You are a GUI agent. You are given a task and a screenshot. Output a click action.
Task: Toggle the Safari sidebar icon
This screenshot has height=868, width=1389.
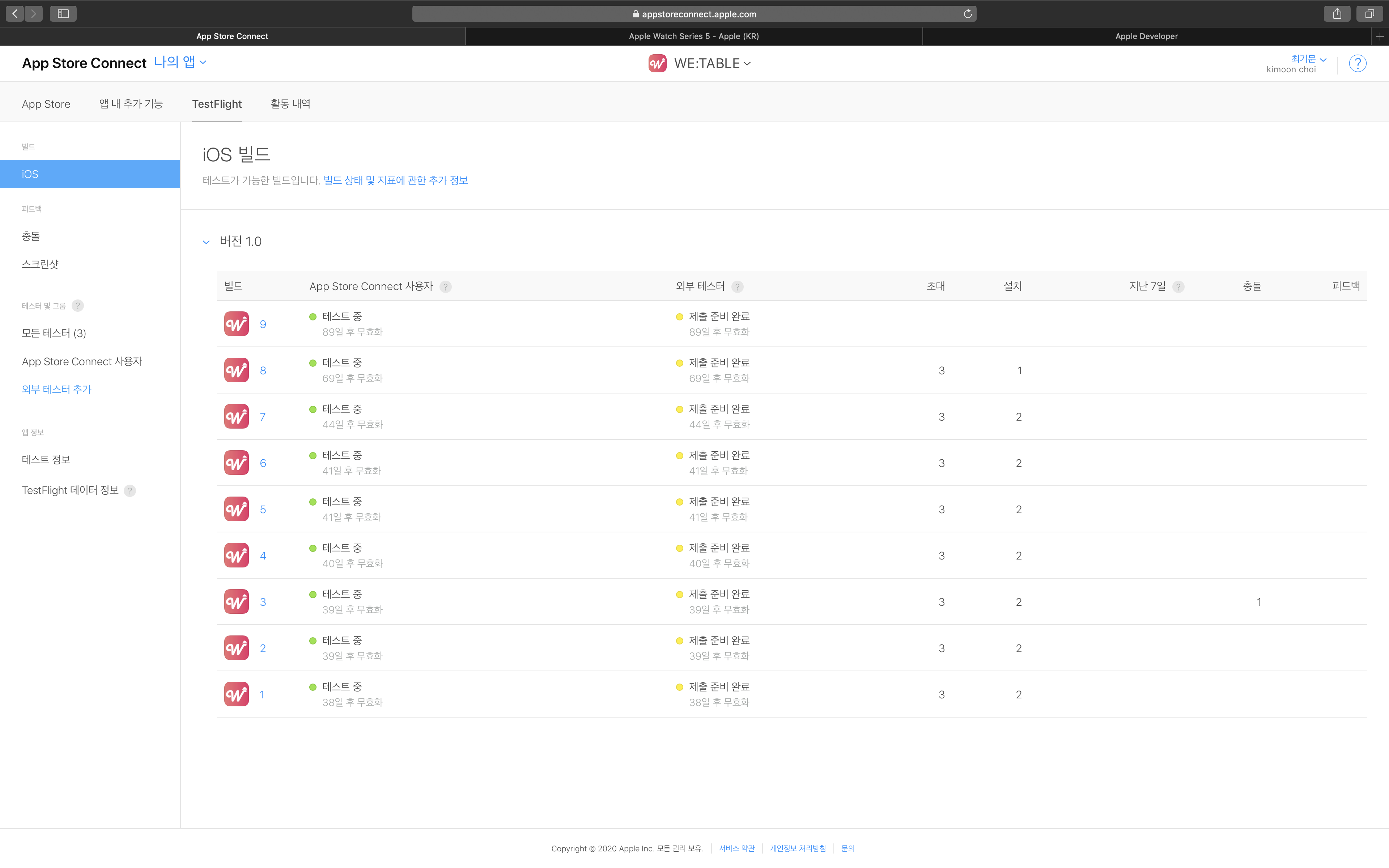tap(63, 14)
